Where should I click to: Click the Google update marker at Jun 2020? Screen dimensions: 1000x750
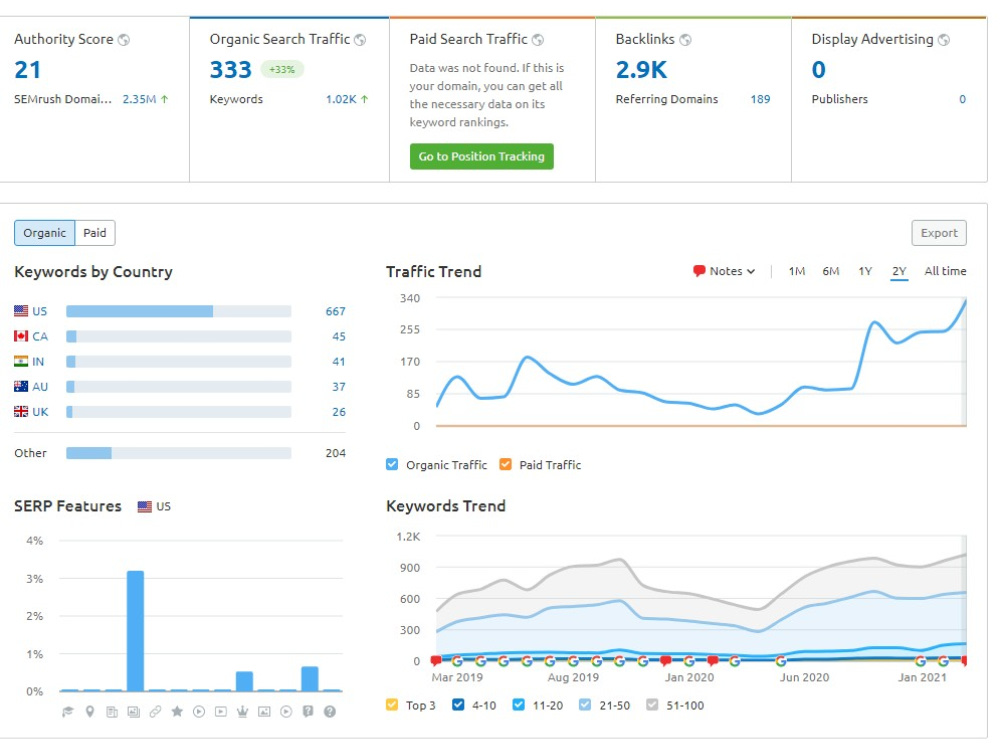781,661
